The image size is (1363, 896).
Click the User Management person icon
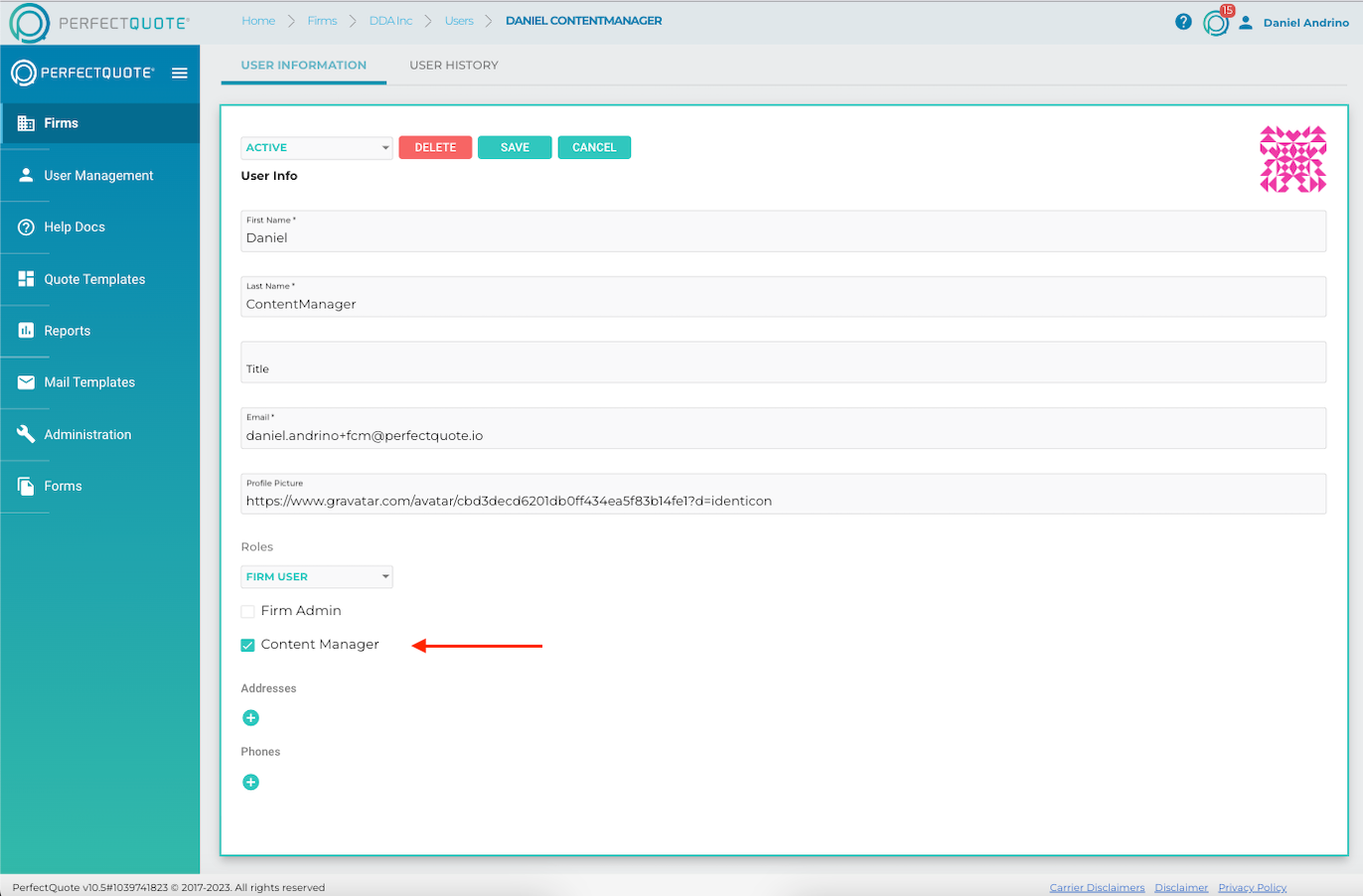(x=26, y=175)
